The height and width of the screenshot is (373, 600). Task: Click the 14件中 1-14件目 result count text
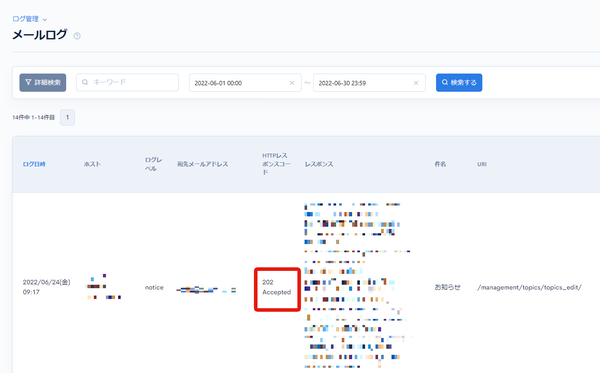tap(34, 117)
